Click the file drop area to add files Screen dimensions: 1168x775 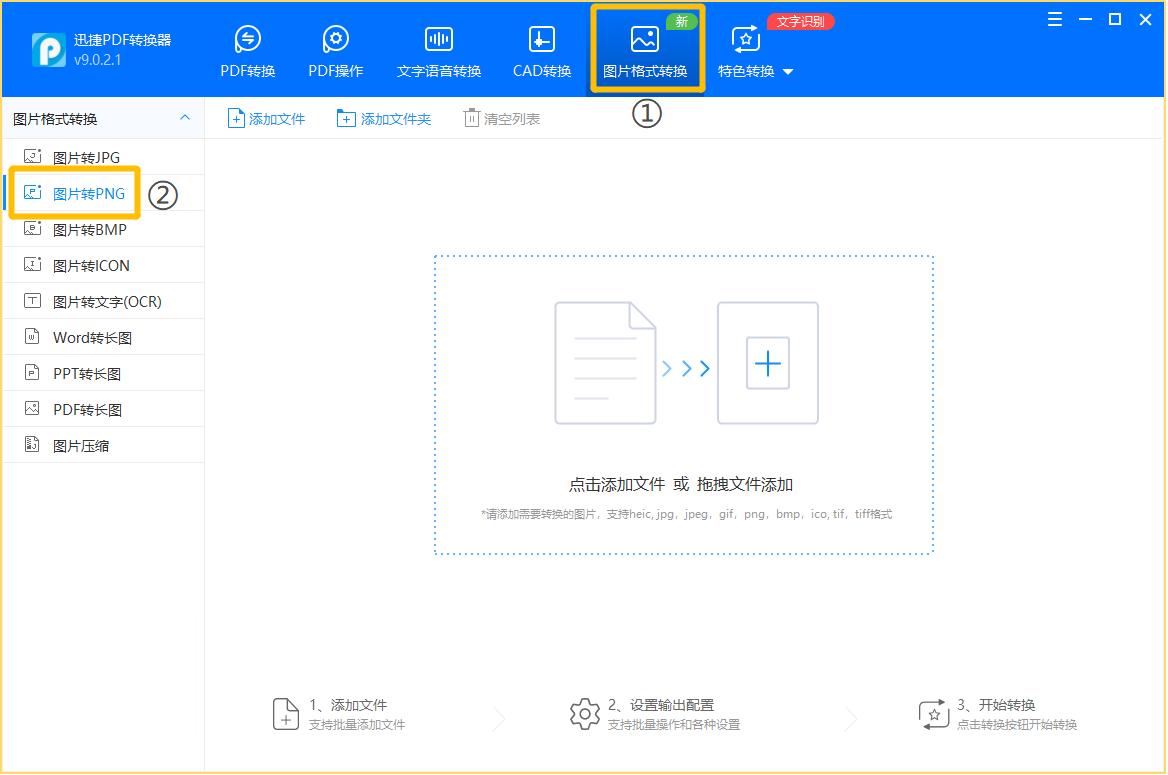683,403
